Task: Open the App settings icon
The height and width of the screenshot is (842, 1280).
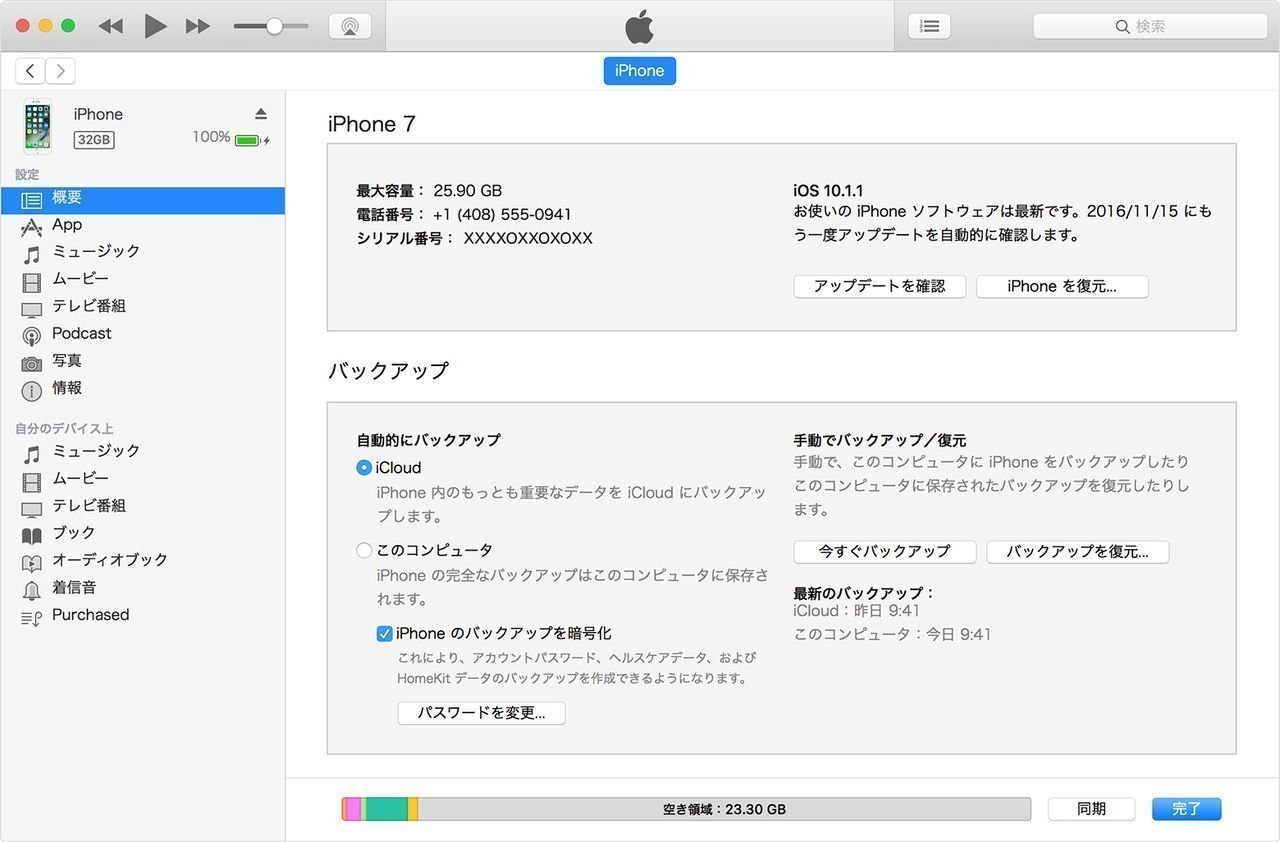Action: (x=32, y=227)
